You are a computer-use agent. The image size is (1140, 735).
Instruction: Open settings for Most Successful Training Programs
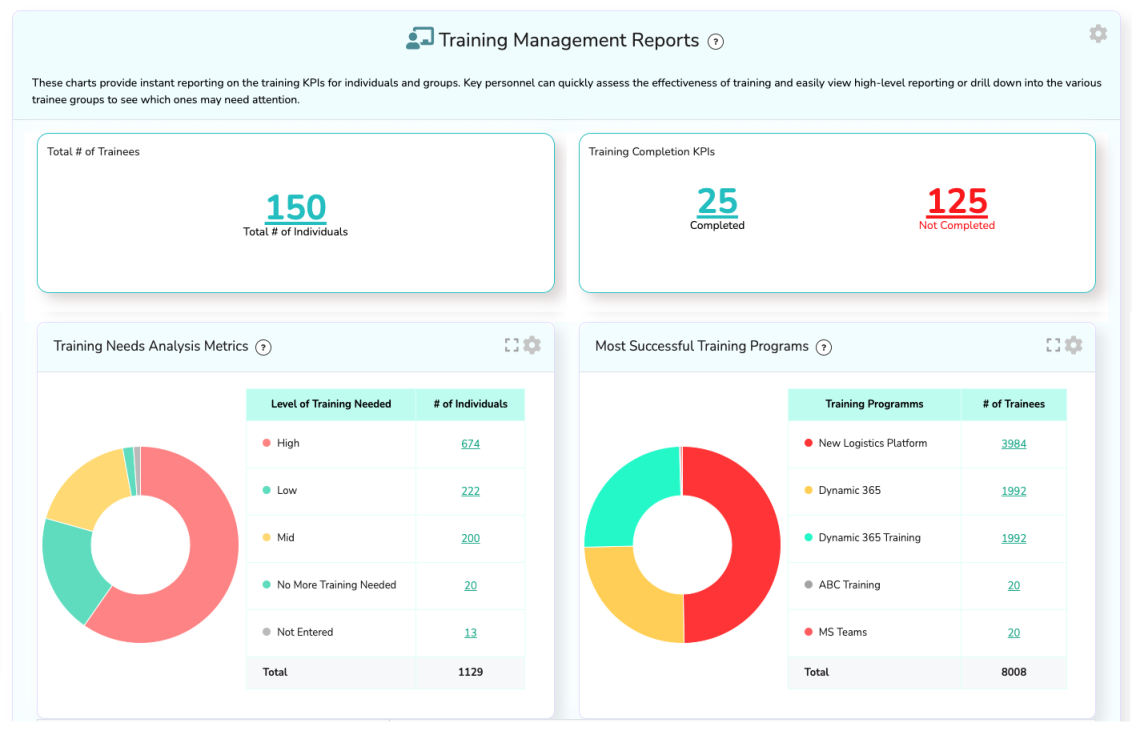tap(1074, 345)
